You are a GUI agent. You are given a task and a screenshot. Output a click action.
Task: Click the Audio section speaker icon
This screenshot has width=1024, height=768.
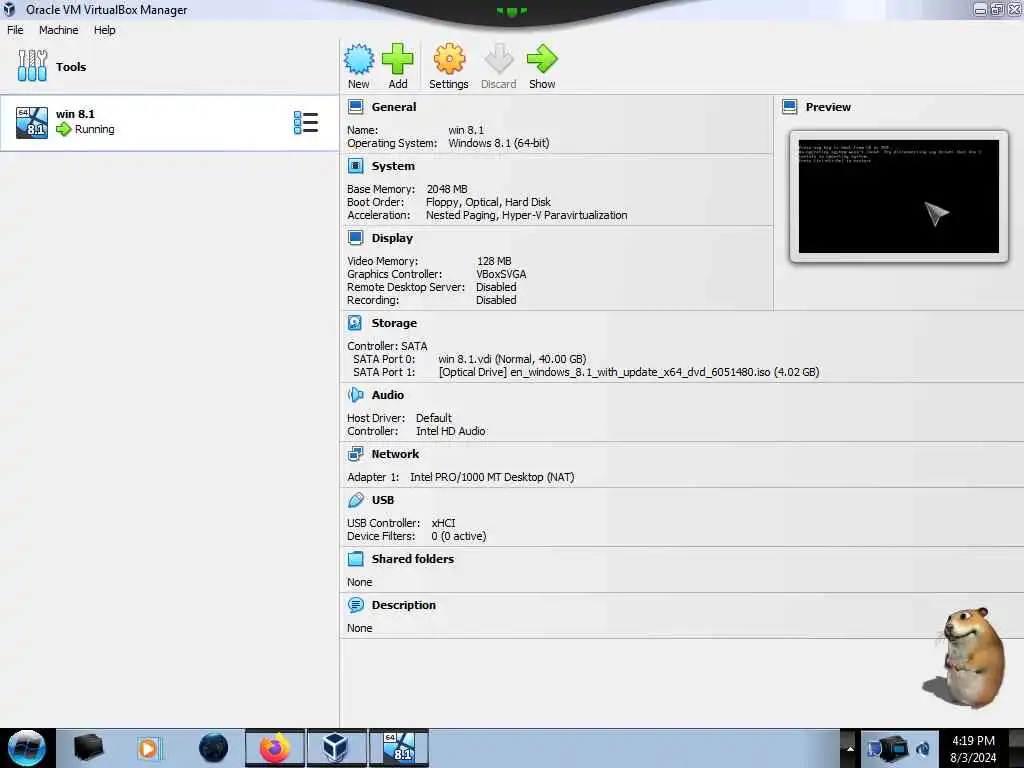355,394
